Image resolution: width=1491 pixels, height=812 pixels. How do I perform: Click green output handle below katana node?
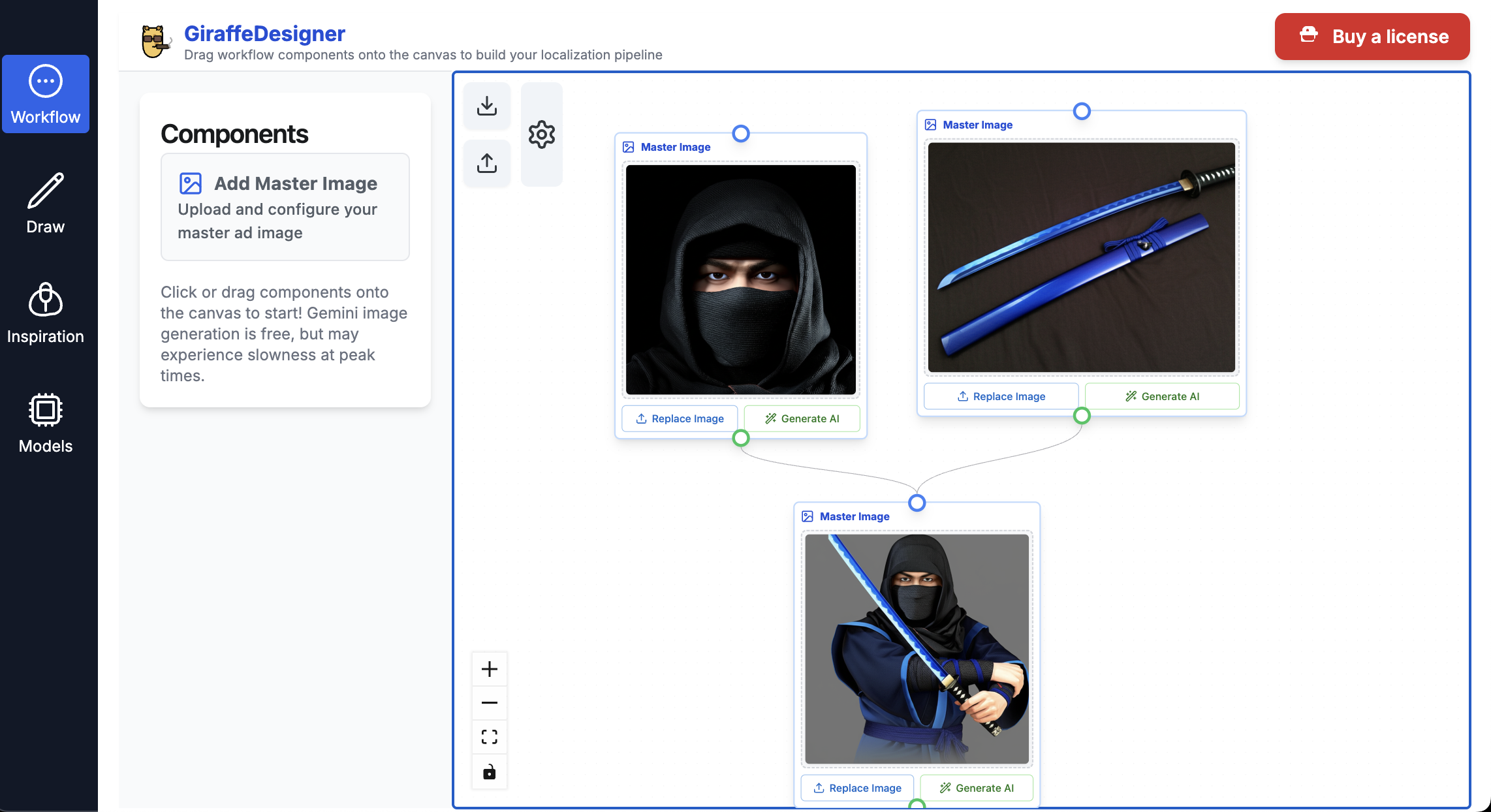click(x=1082, y=416)
